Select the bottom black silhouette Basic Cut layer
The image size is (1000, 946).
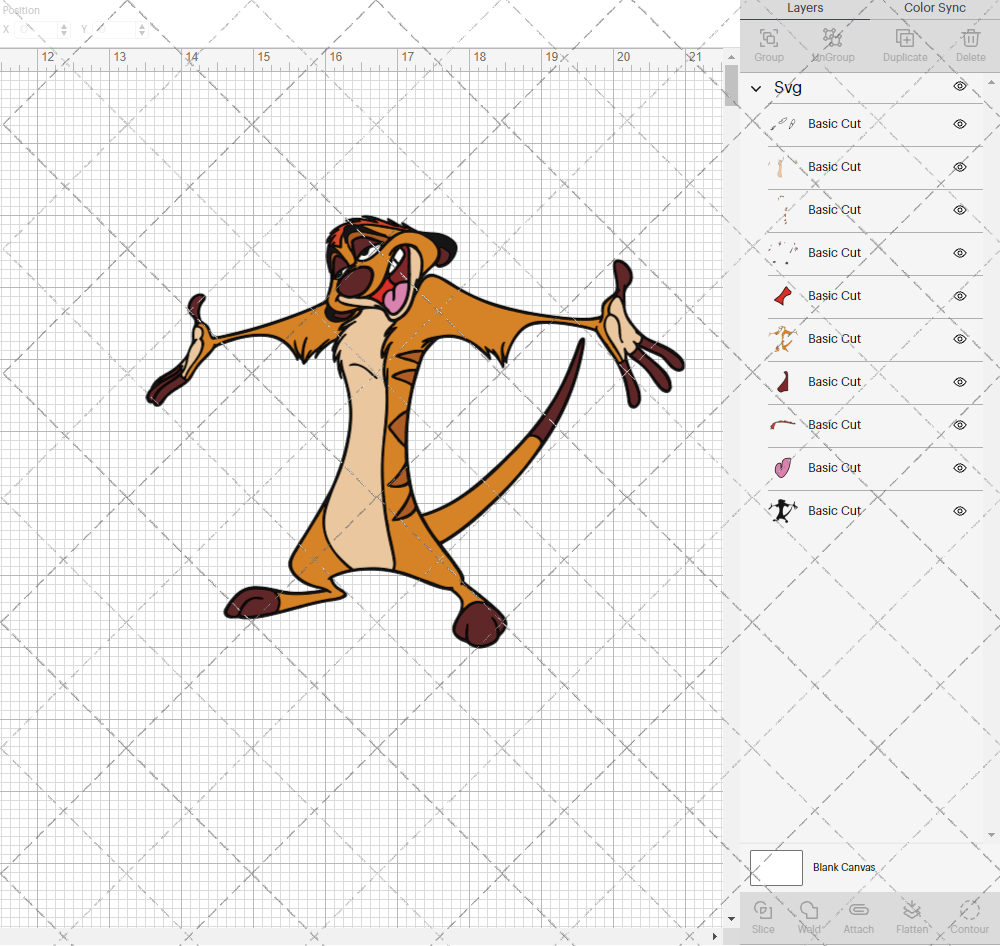[835, 511]
